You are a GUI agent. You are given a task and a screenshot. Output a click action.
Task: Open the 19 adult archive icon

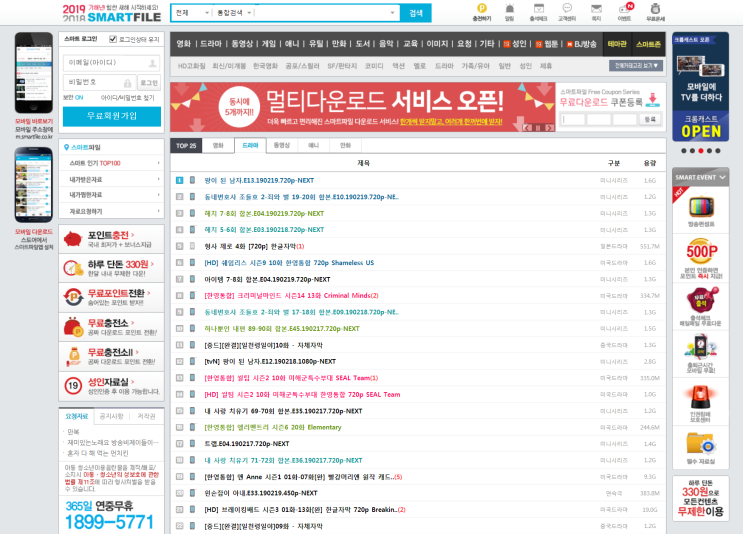[x=73, y=386]
